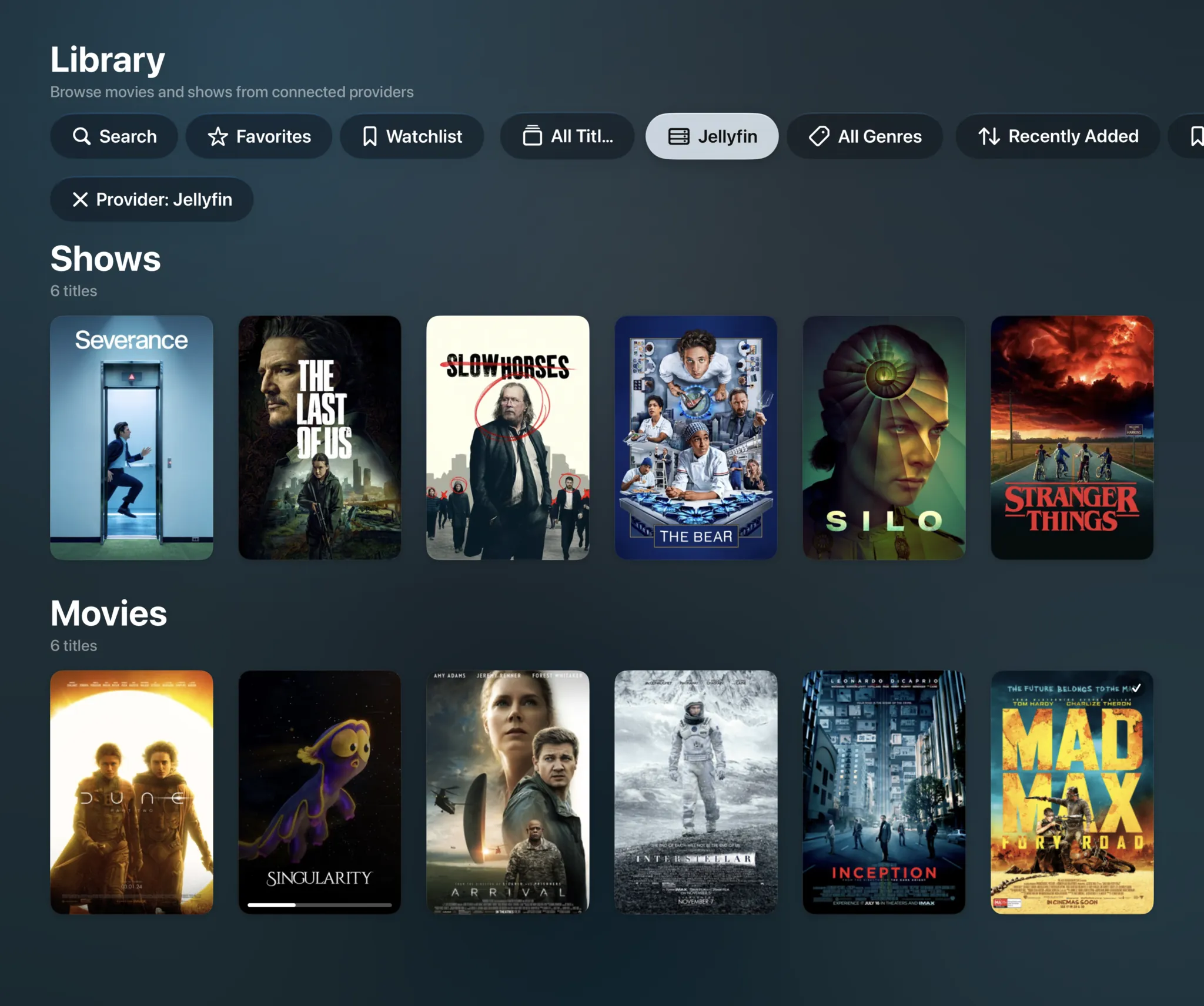This screenshot has width=1204, height=1006.
Task: Open the Recently Added sort dropdown
Action: click(1058, 136)
